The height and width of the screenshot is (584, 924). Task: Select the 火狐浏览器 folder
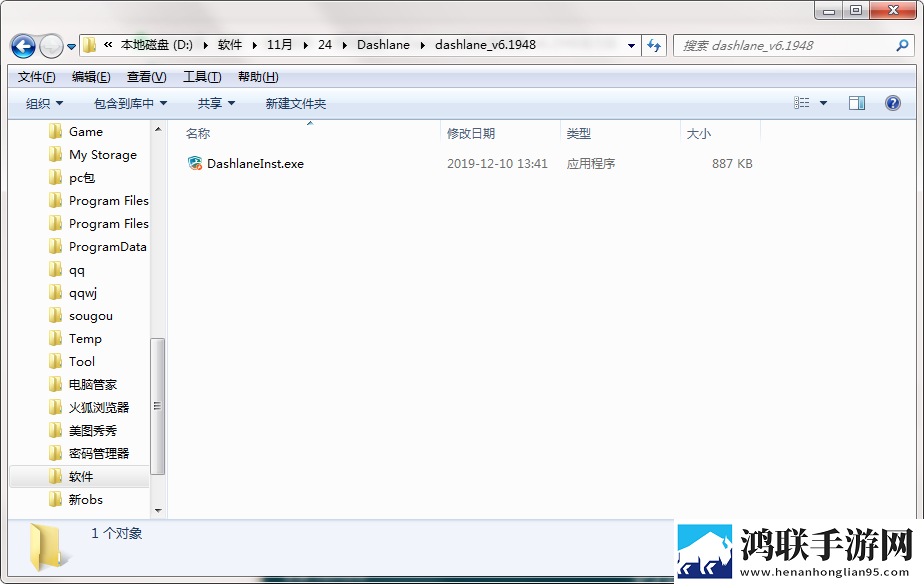click(x=99, y=408)
